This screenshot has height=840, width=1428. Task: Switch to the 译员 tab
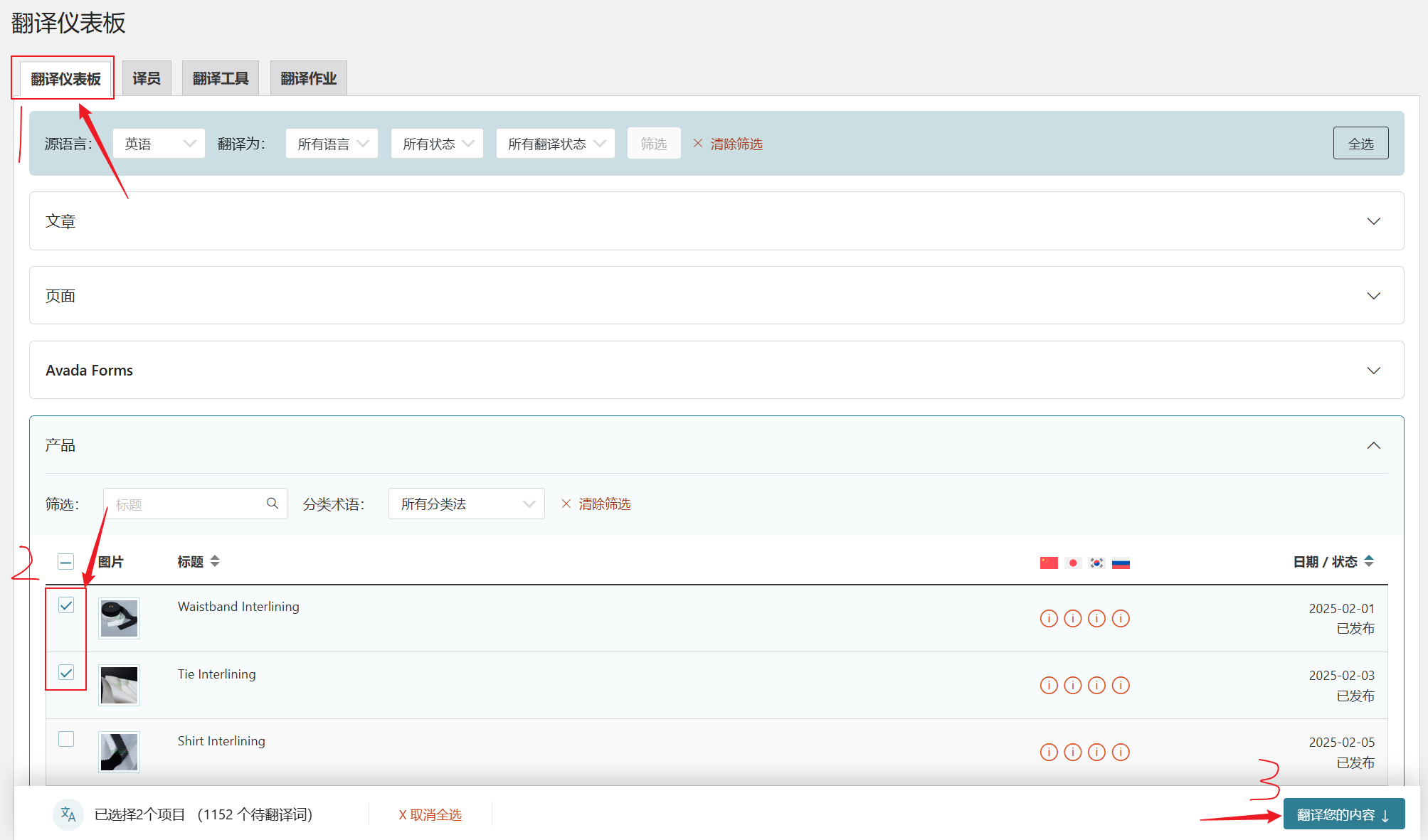click(147, 78)
